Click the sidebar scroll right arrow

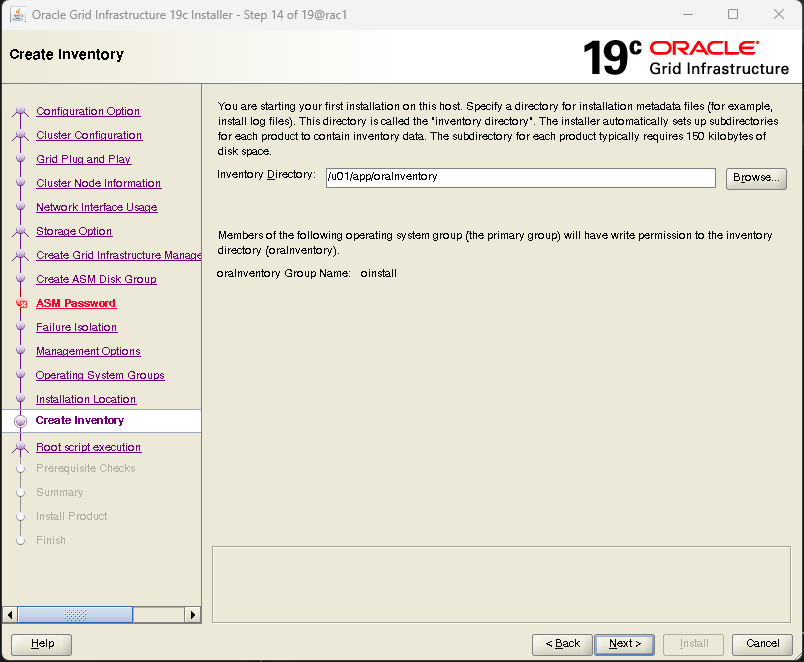click(x=193, y=614)
